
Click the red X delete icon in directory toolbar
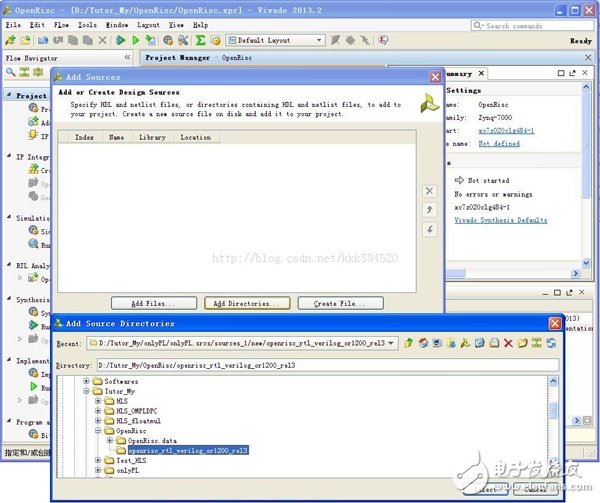click(508, 343)
